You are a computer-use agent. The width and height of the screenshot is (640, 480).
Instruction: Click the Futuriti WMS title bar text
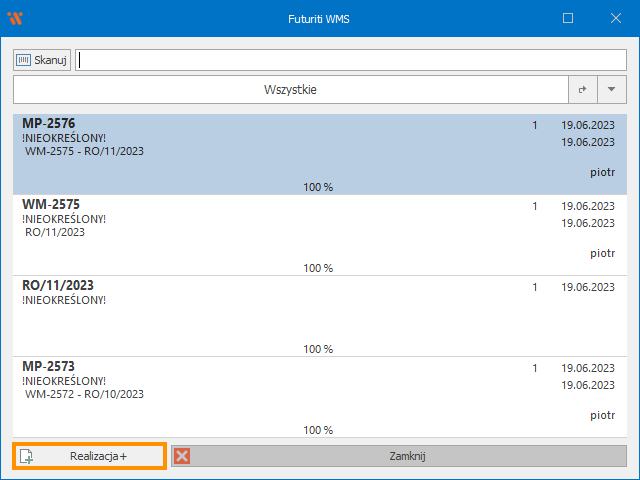(319, 18)
